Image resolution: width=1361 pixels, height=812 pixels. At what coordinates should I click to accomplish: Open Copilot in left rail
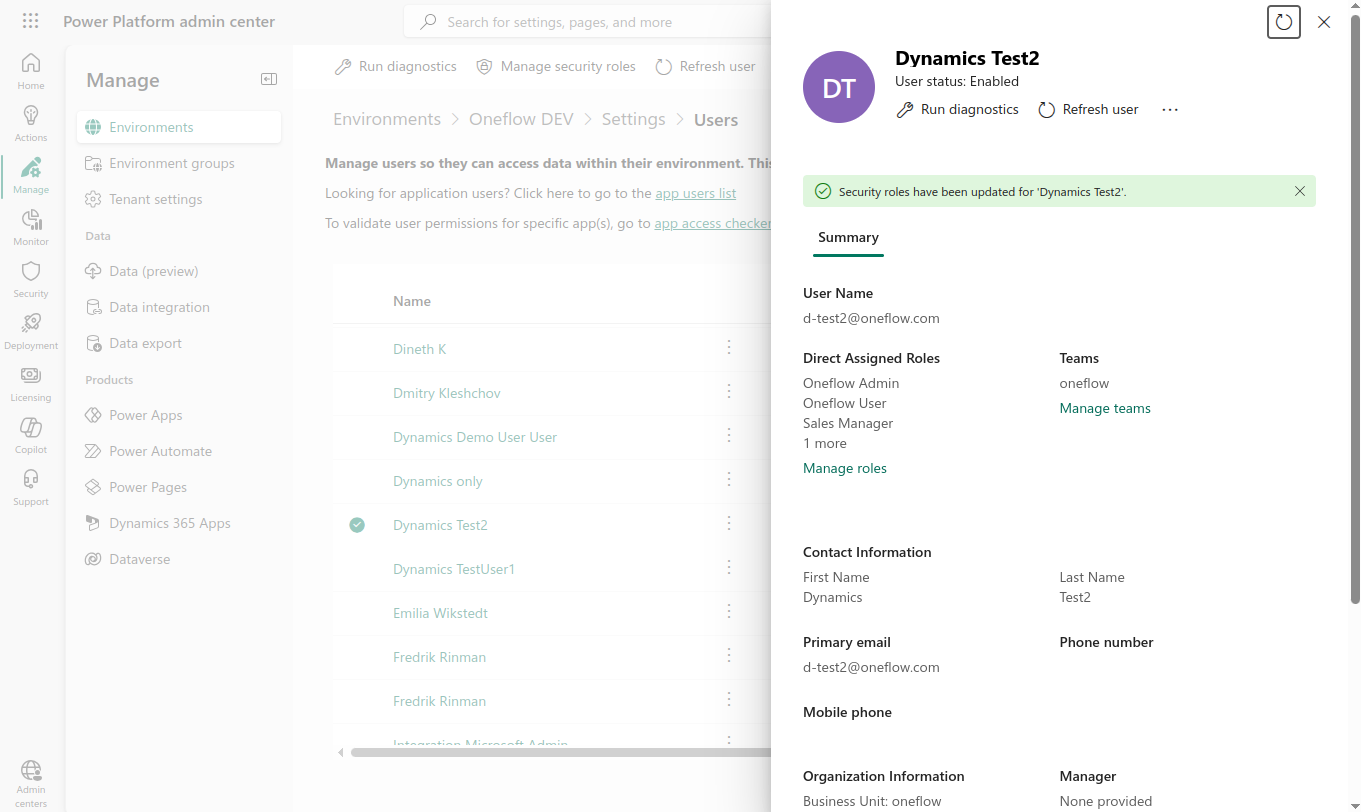tap(31, 434)
